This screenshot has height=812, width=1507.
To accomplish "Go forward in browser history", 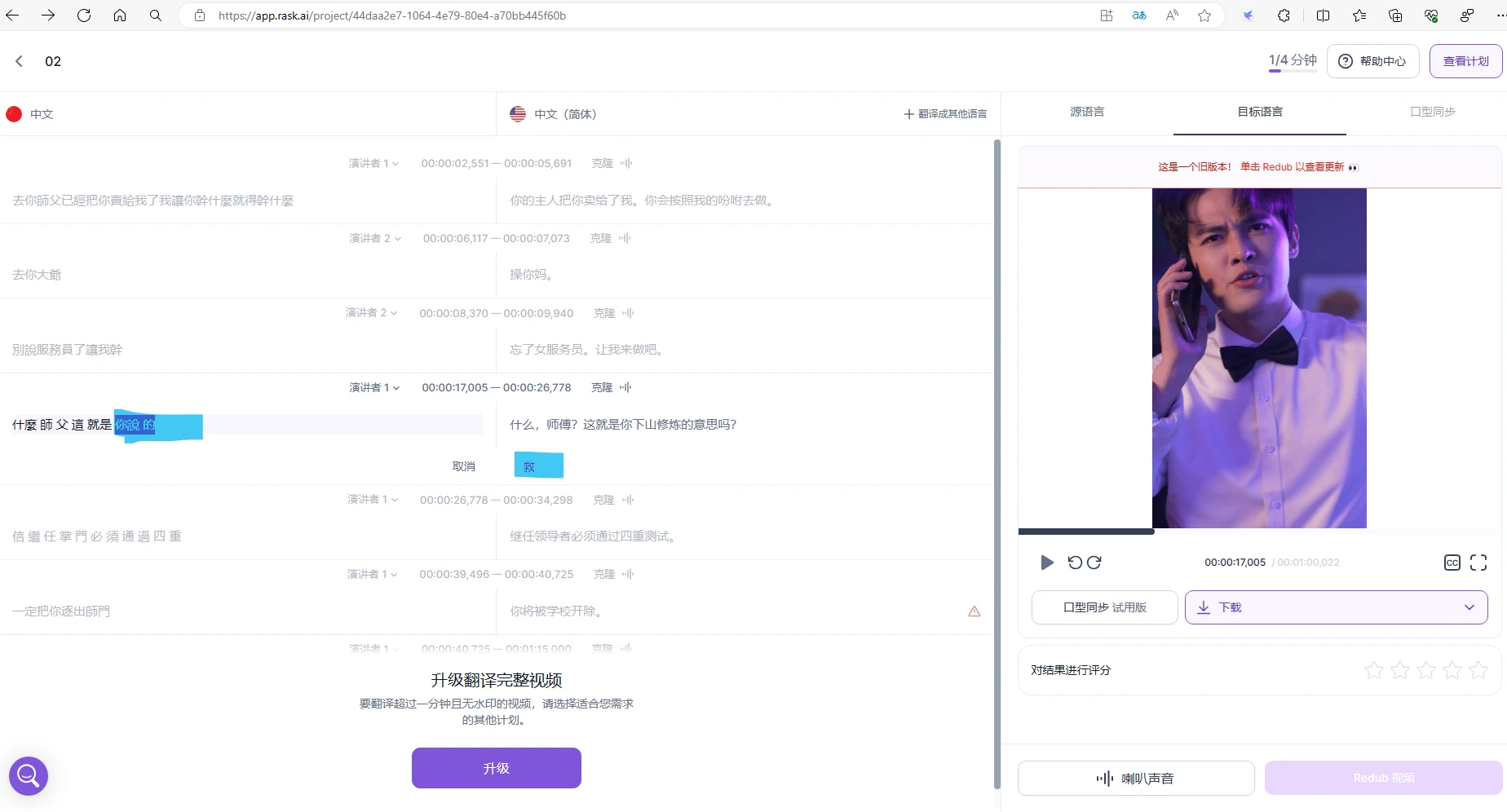I will pos(48,15).
